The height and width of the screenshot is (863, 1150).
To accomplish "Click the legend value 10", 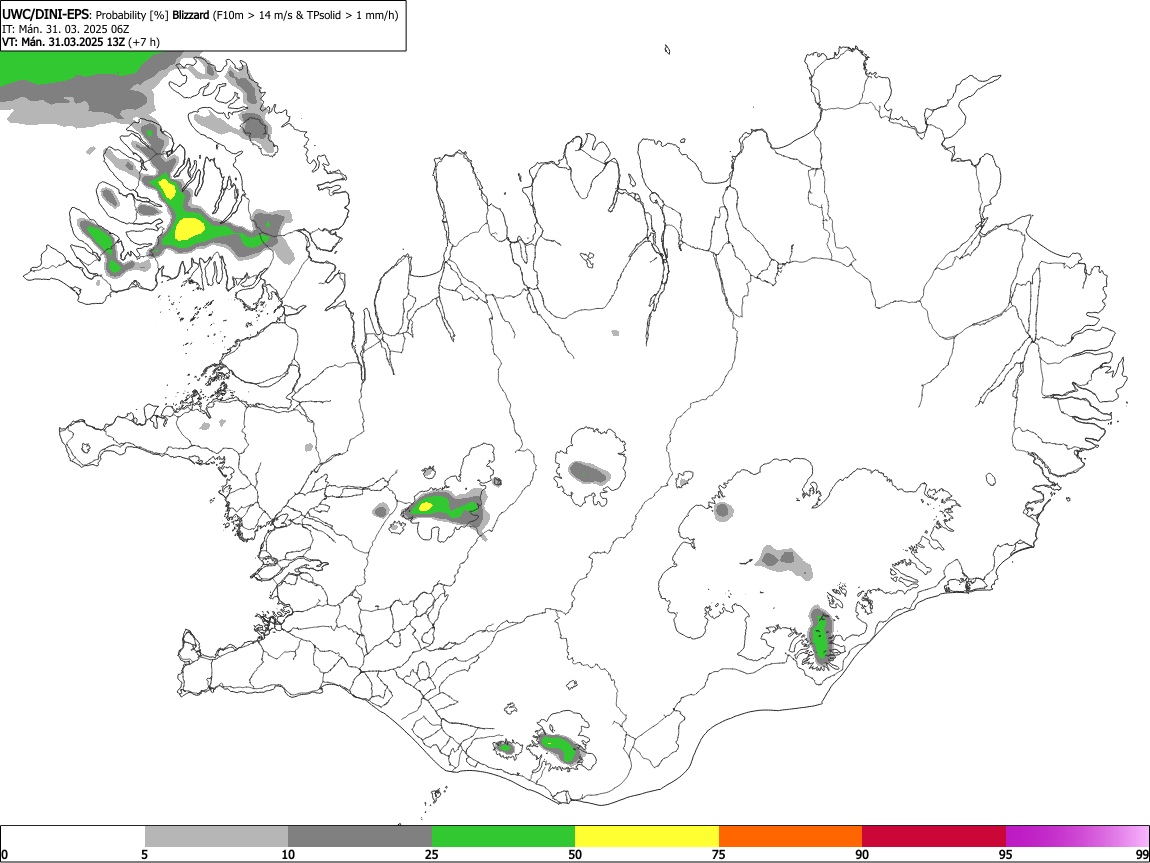I will 288,854.
